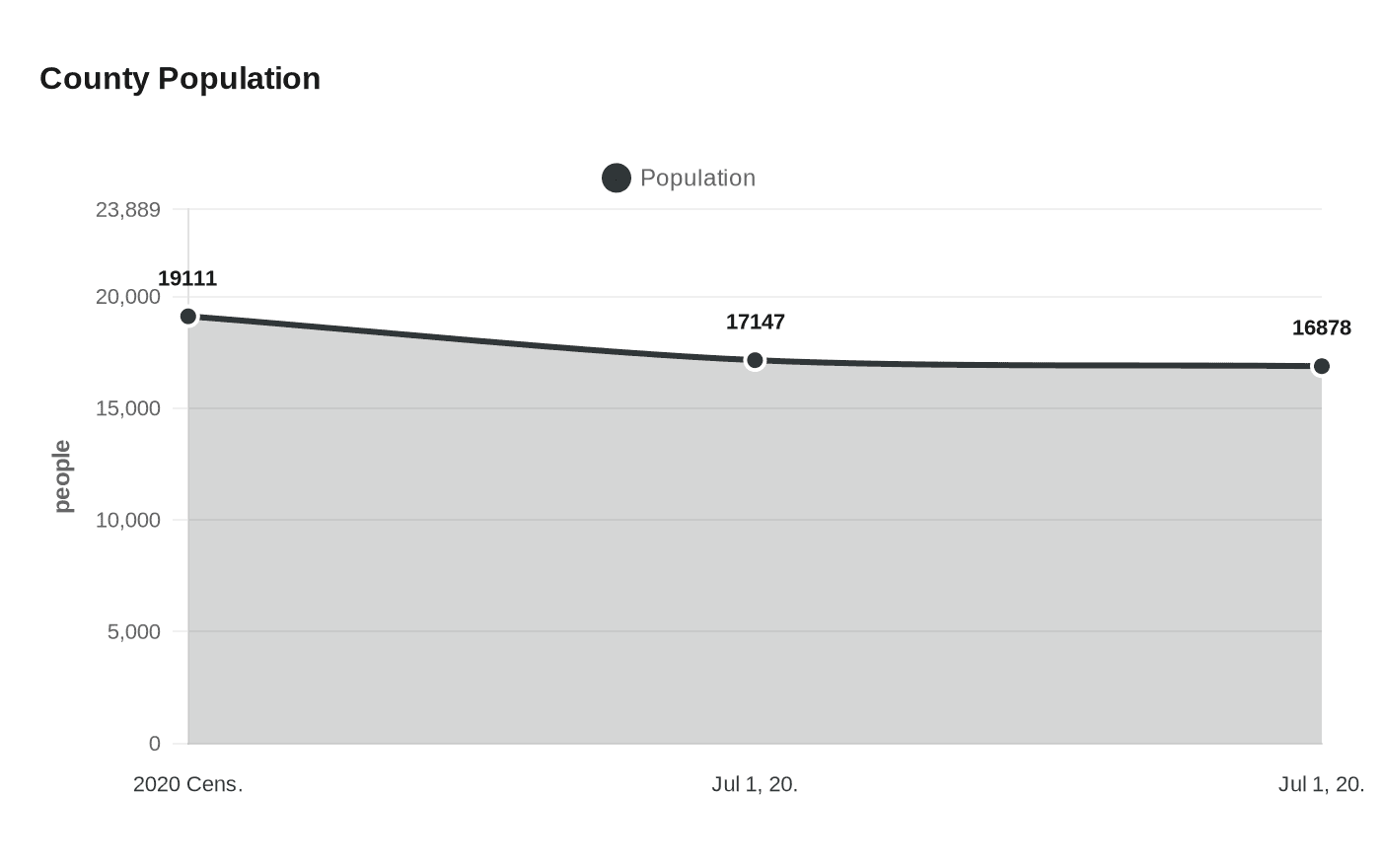This screenshot has height=868, width=1381.
Task: Click the 19111 data label
Action: 187,279
